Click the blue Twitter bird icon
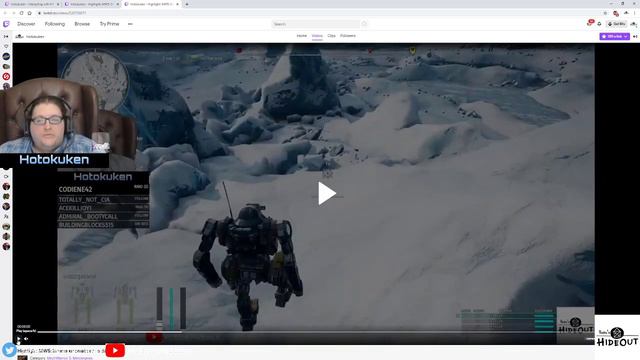The image size is (640, 360). (x=9, y=350)
